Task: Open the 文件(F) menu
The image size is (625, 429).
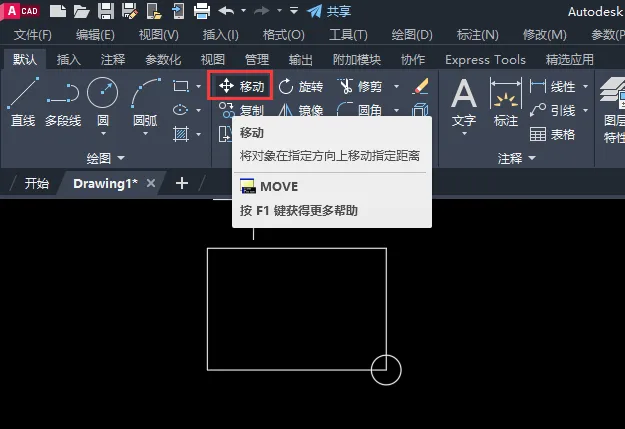Action: point(33,35)
